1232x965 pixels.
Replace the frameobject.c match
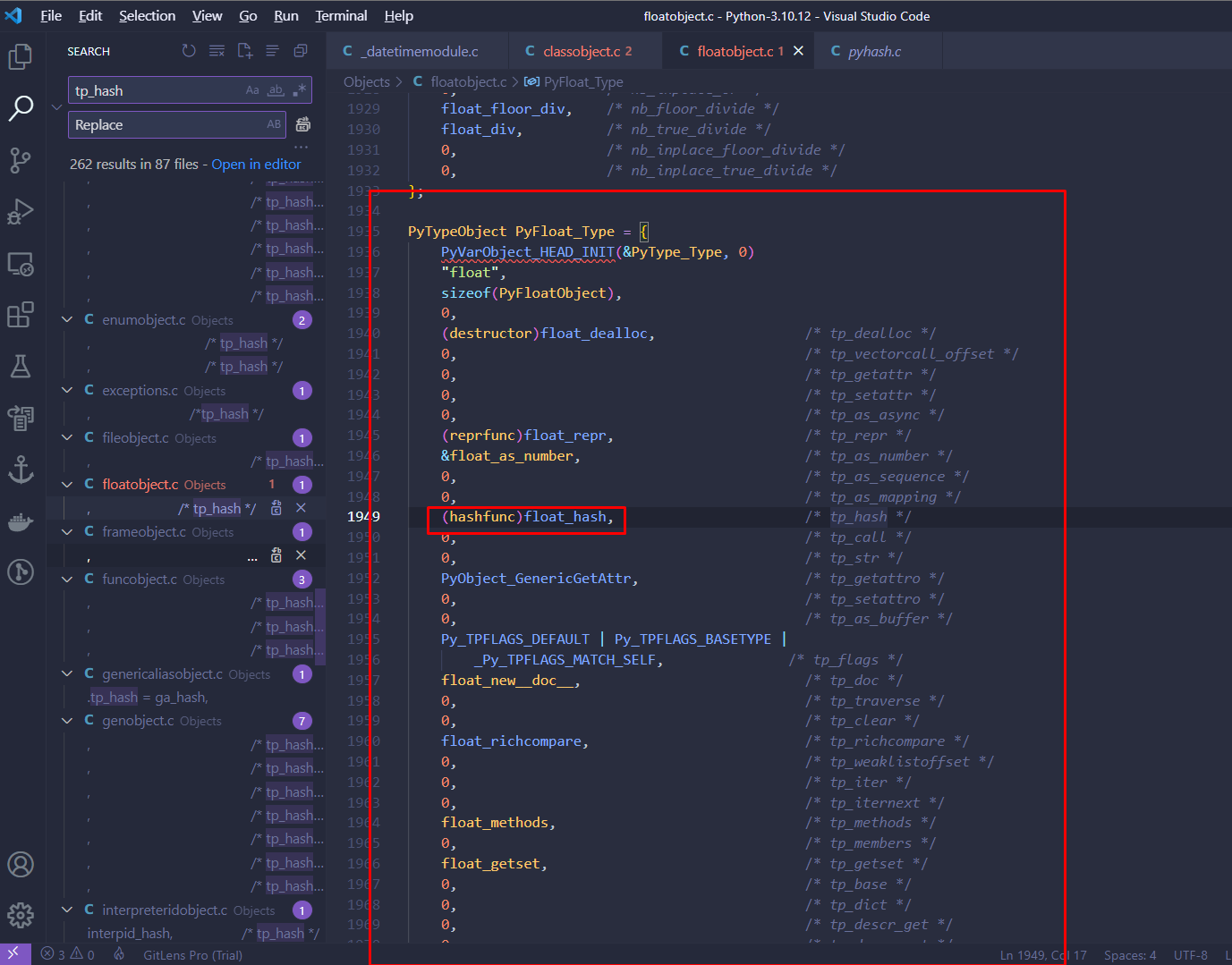(x=276, y=555)
